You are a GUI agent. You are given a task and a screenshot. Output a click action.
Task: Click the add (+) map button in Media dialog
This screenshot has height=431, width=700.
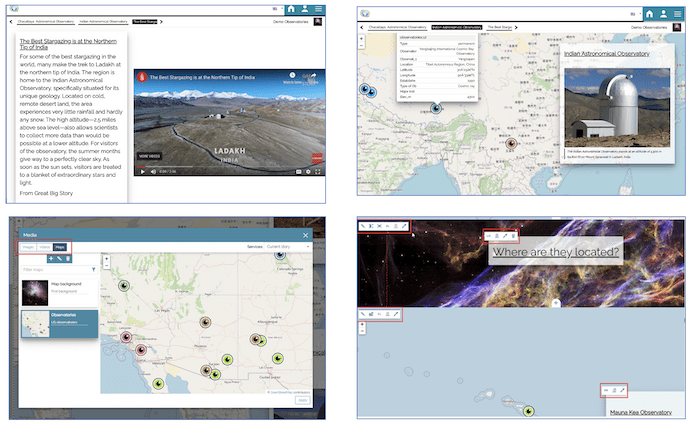click(51, 259)
